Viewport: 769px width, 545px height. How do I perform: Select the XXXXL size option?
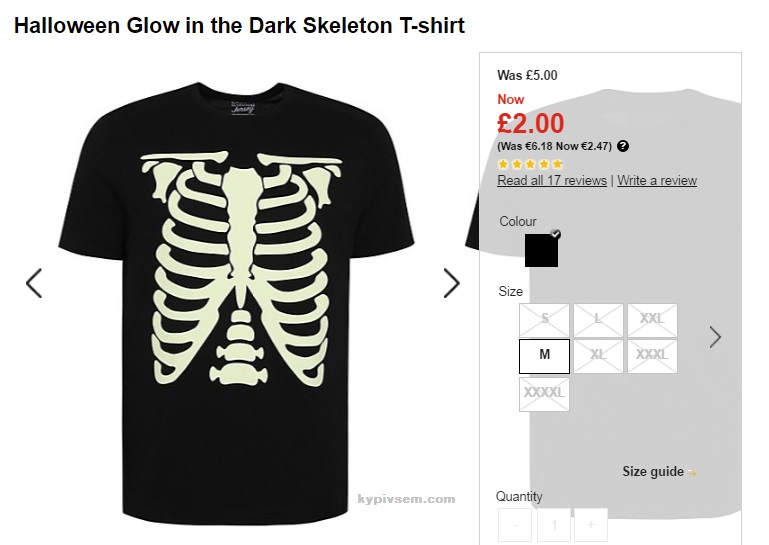544,393
